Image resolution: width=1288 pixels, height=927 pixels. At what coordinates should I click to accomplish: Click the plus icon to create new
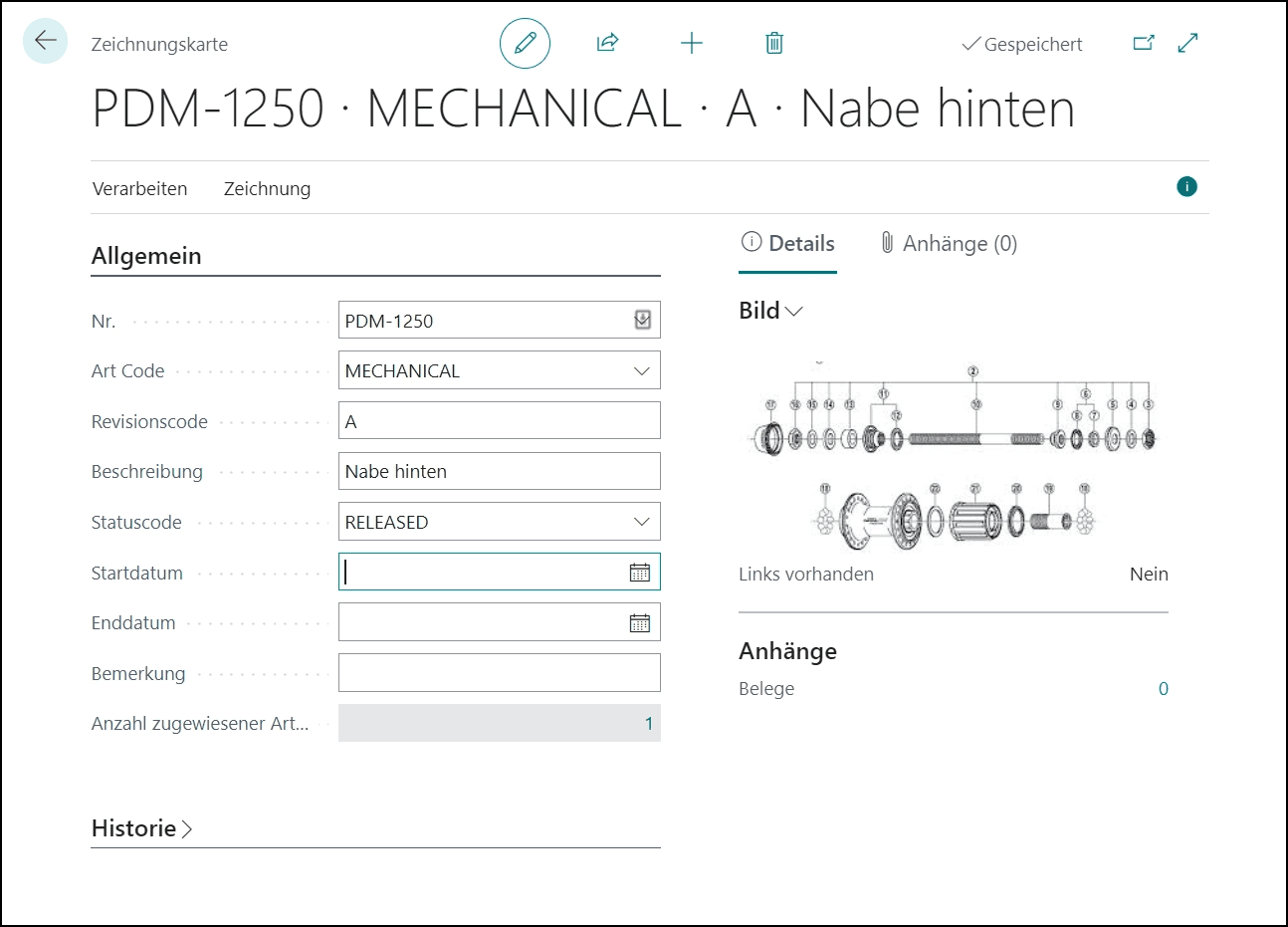coord(691,43)
